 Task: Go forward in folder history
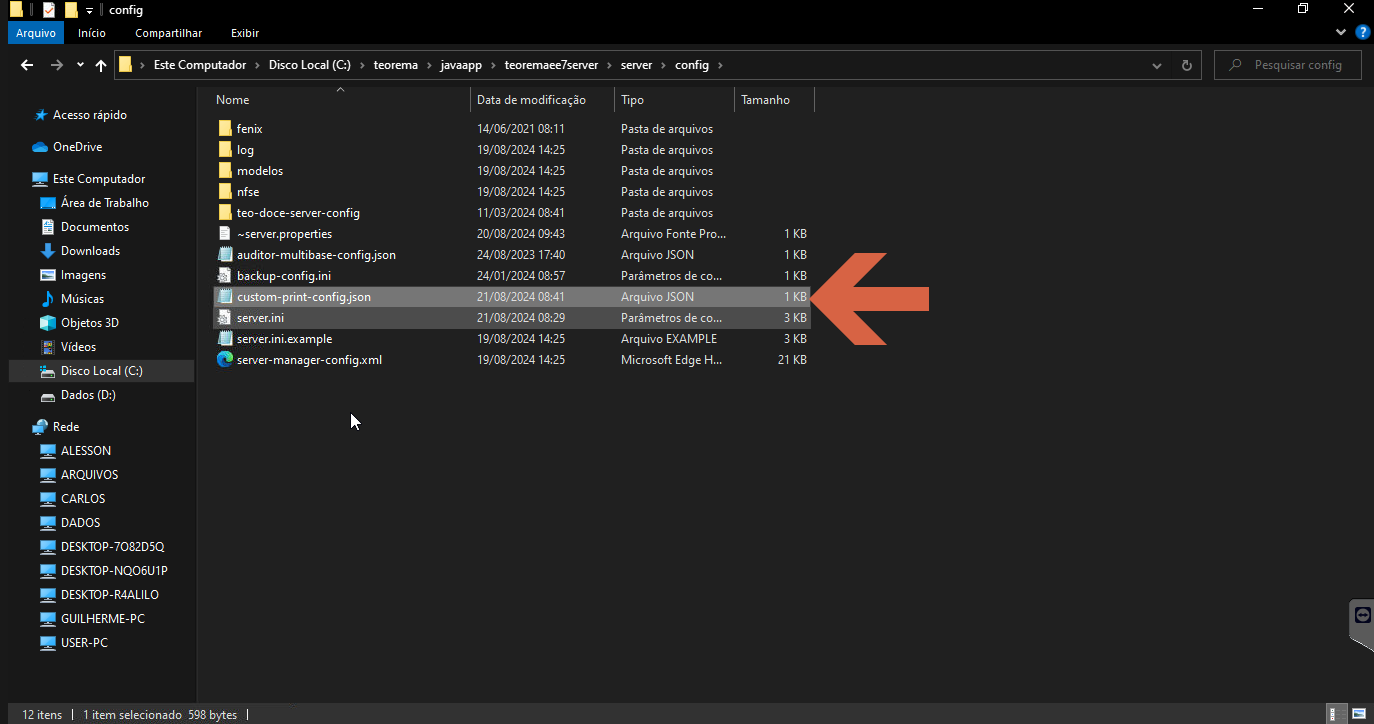click(x=56, y=65)
